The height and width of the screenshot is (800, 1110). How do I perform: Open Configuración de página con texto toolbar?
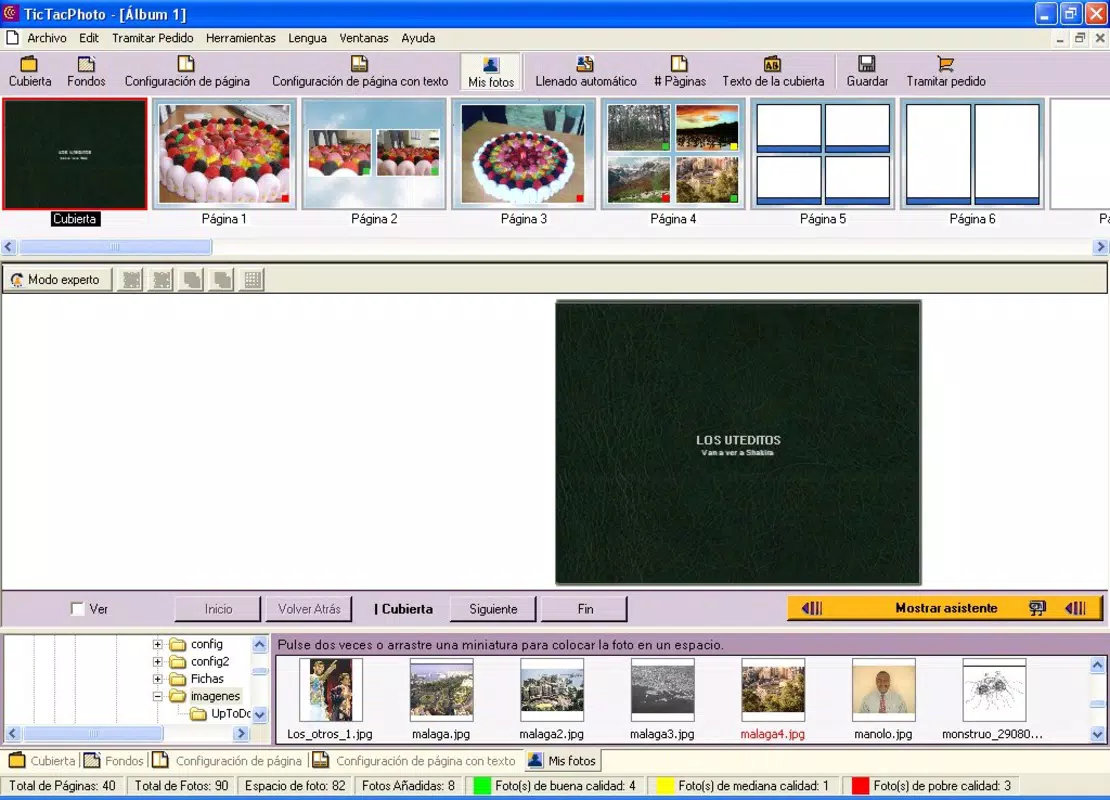(360, 72)
